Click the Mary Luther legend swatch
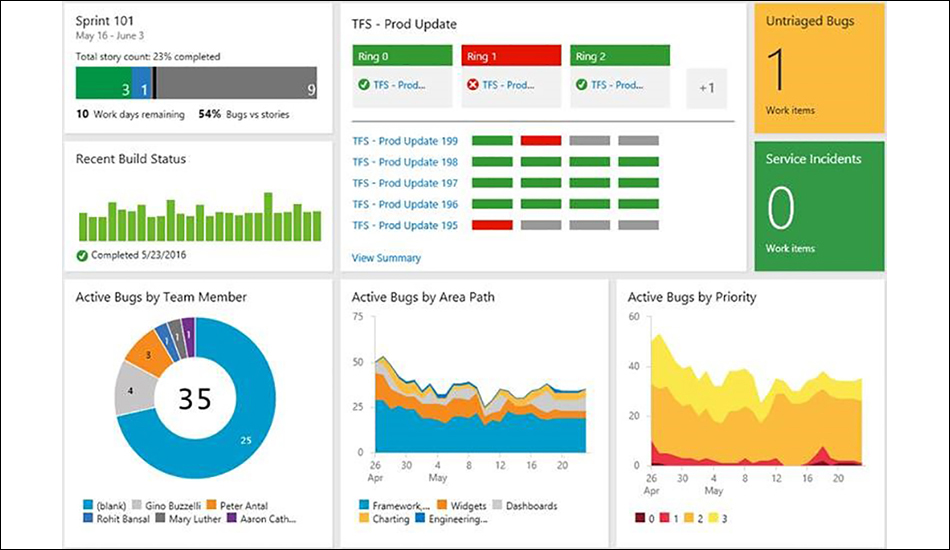This screenshot has height=550, width=950. [x=161, y=519]
